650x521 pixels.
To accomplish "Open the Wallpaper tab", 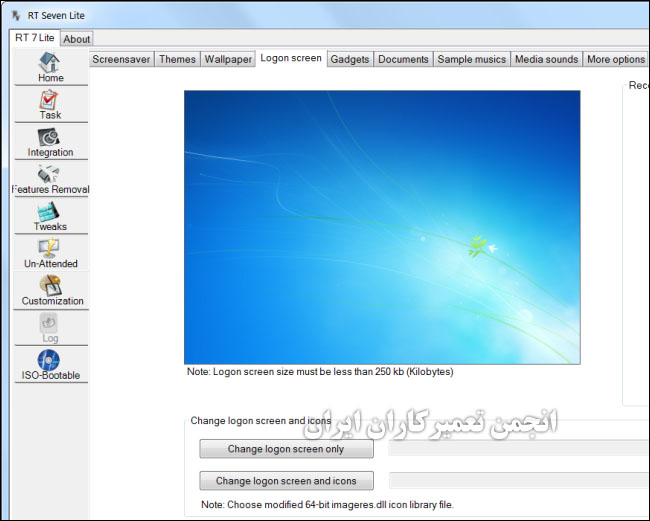I will [x=228, y=59].
